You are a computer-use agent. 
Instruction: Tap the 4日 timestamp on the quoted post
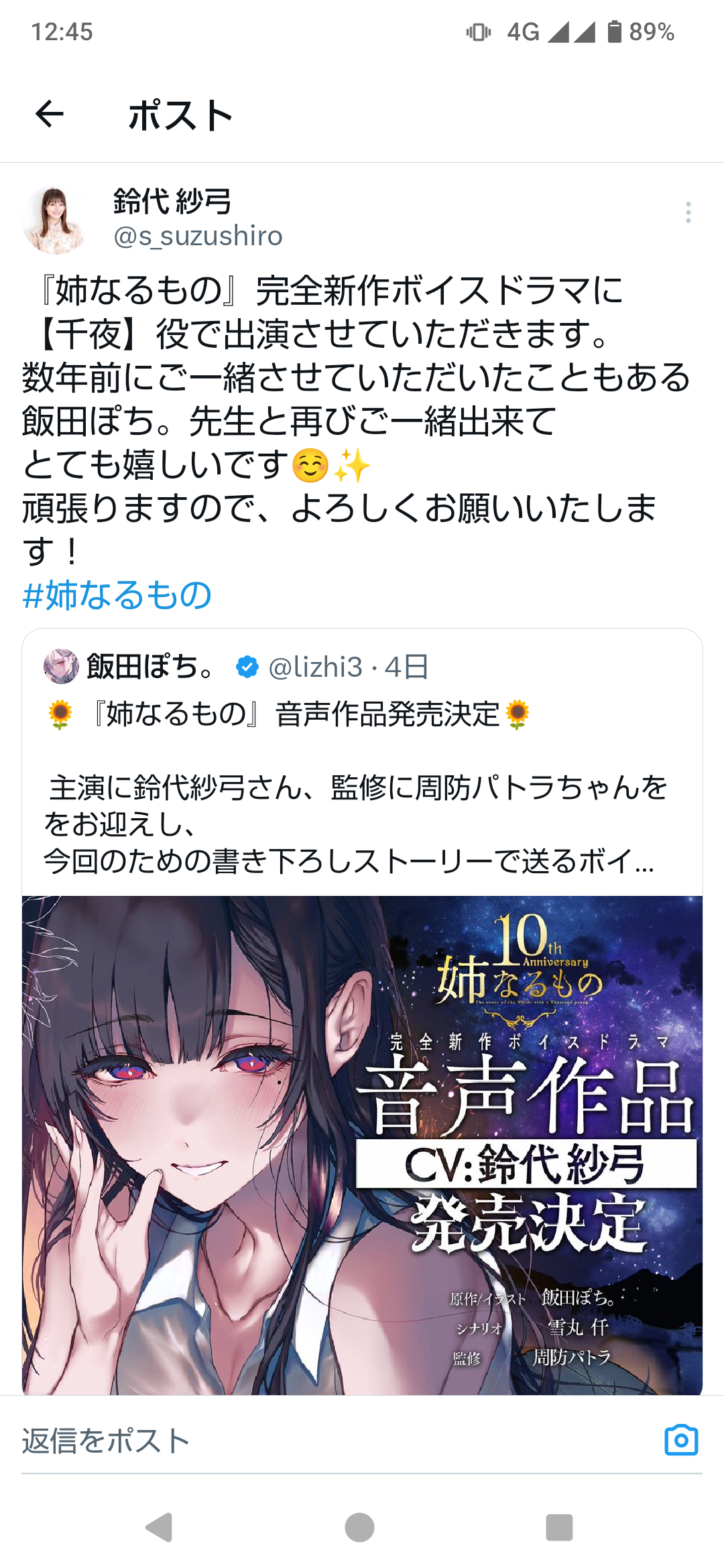click(406, 667)
